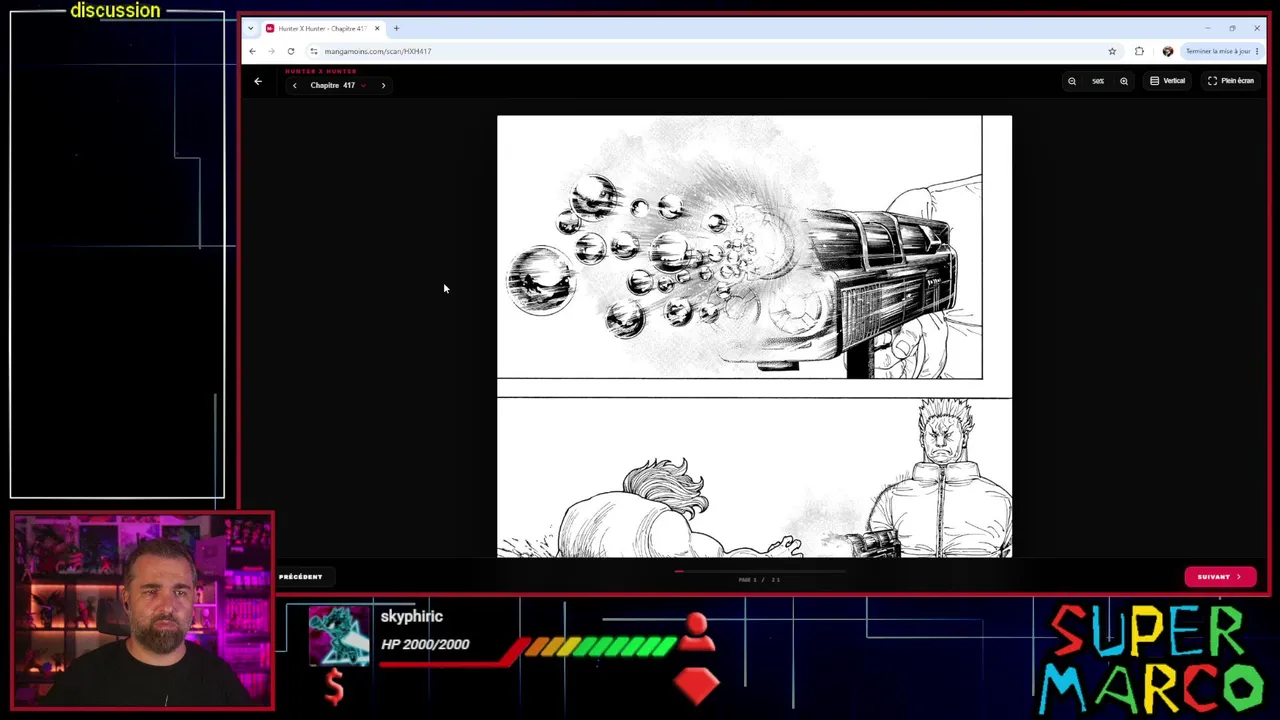
Task: Open the Chrome tab search dropdown
Action: tap(250, 28)
